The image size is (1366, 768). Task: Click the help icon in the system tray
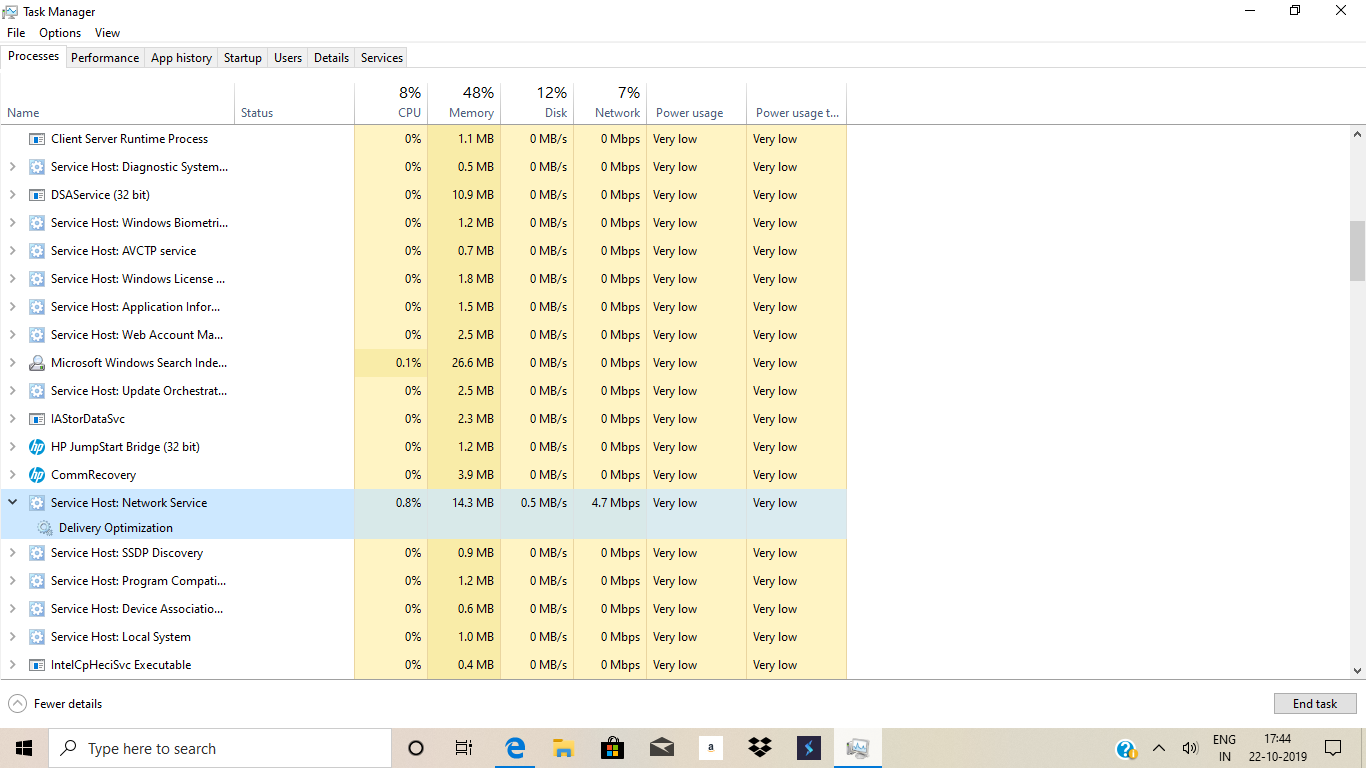click(1126, 749)
